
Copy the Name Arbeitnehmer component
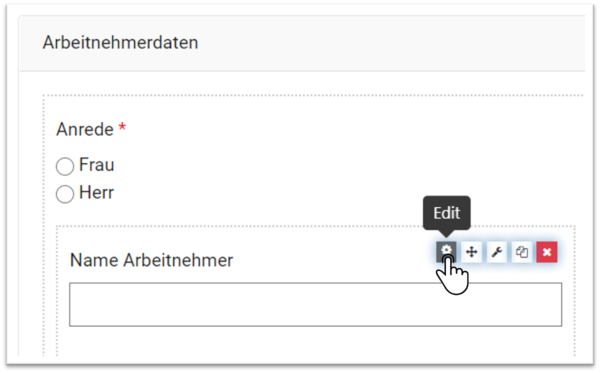tap(522, 252)
